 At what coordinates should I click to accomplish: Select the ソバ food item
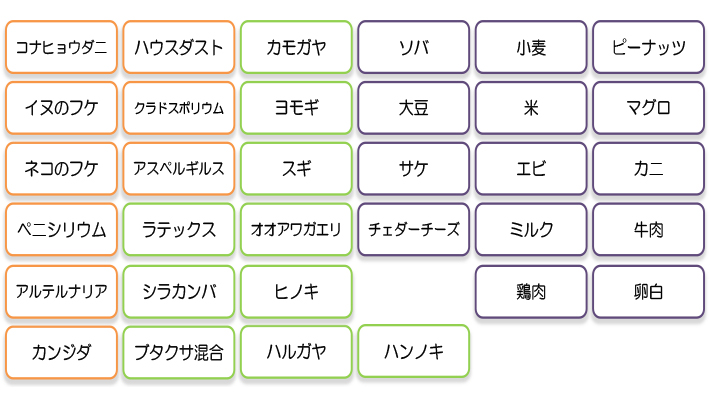[413, 47]
